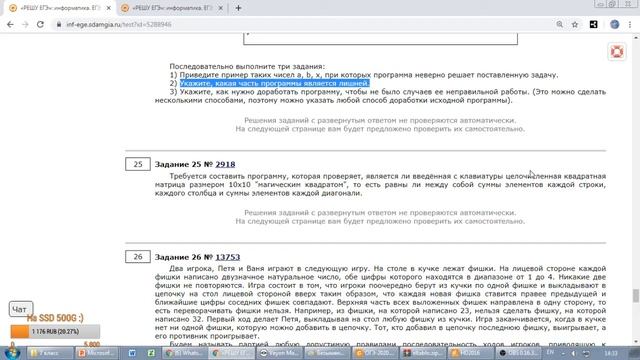
Task: Click the volume speaker icon in tray
Action: coord(573,353)
